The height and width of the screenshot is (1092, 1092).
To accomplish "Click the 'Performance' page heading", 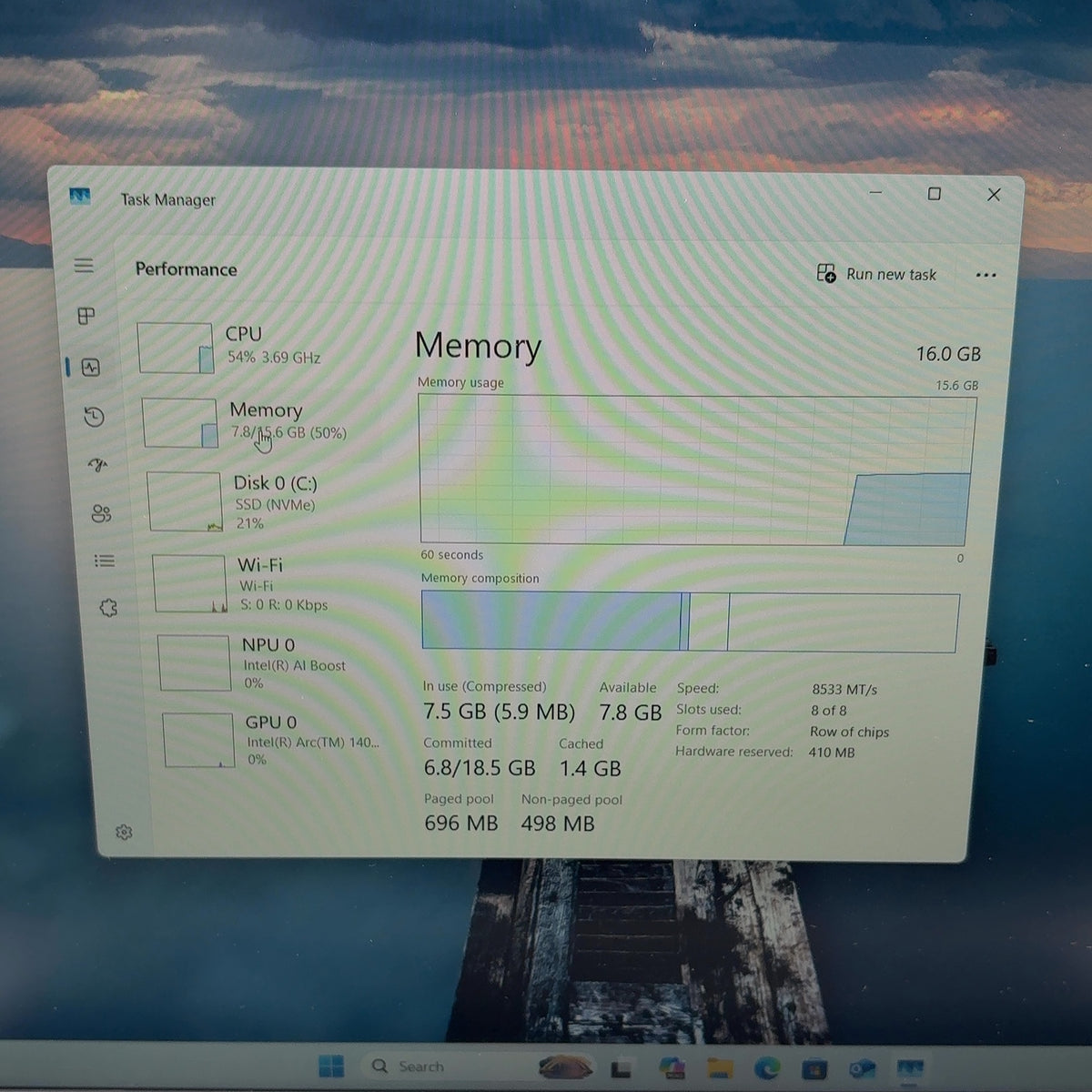I will (x=186, y=269).
